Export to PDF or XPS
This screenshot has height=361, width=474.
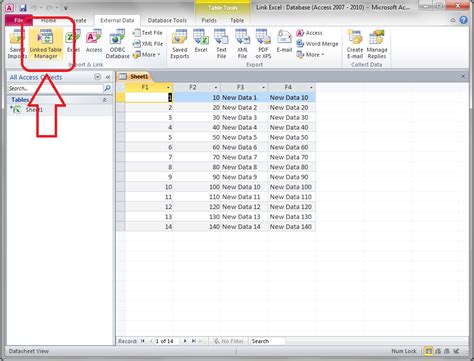point(263,44)
